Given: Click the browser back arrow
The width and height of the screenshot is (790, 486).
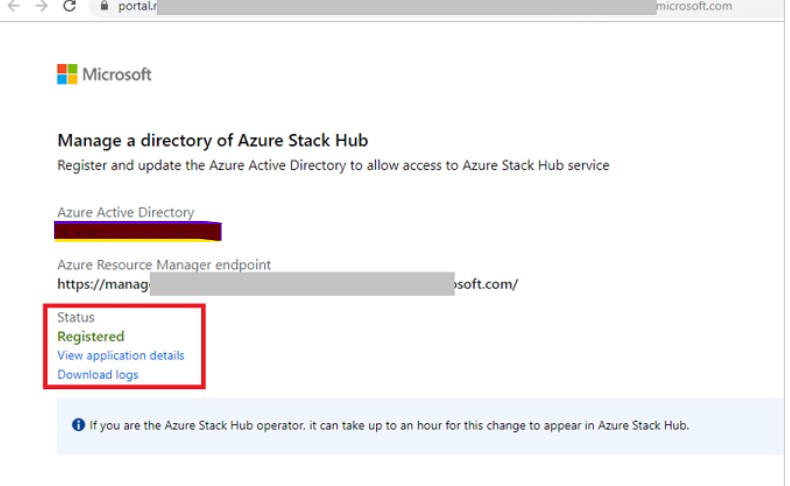Looking at the screenshot, I should [x=13, y=6].
